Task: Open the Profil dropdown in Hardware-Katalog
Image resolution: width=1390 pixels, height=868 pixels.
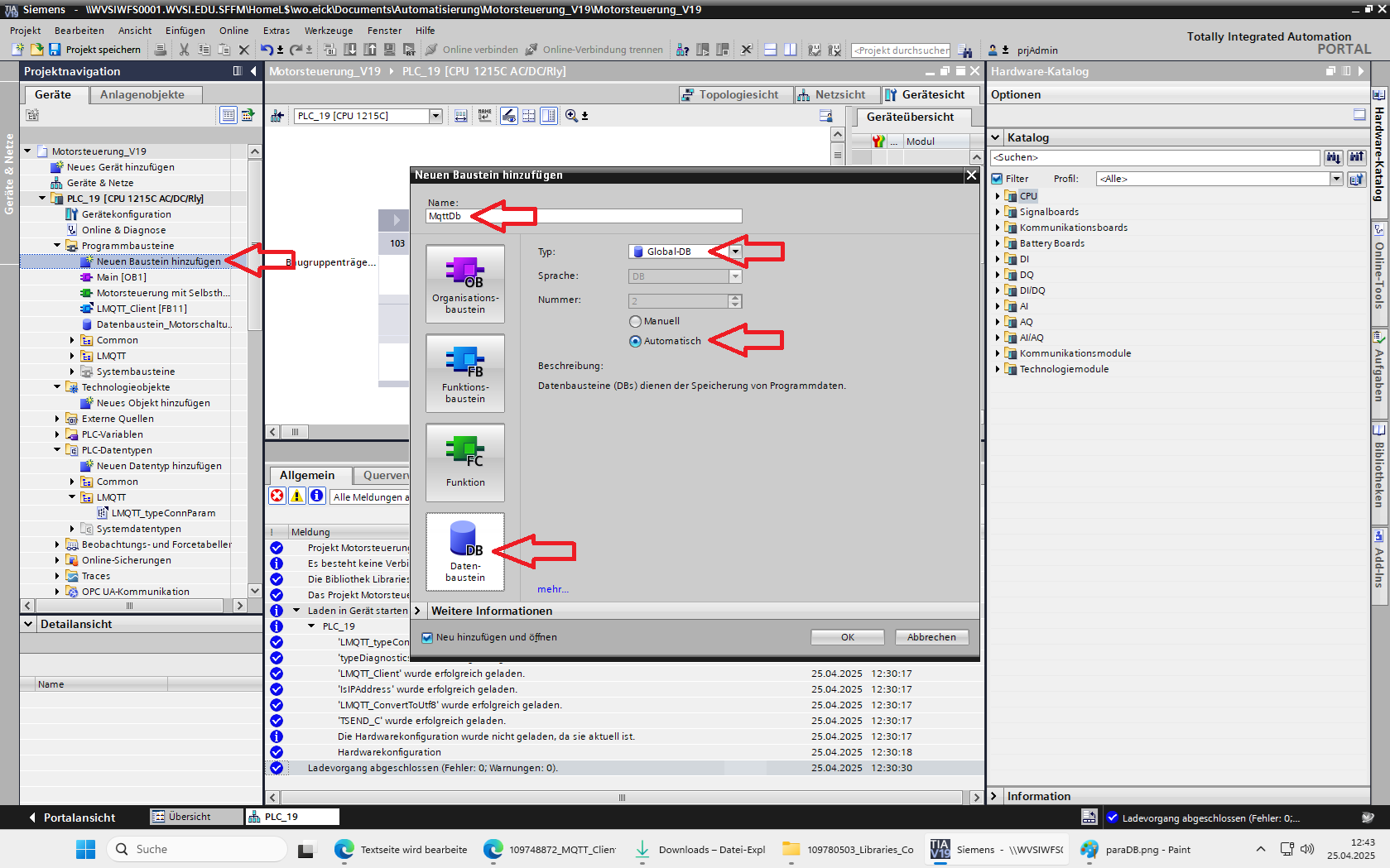Action: click(x=1336, y=179)
